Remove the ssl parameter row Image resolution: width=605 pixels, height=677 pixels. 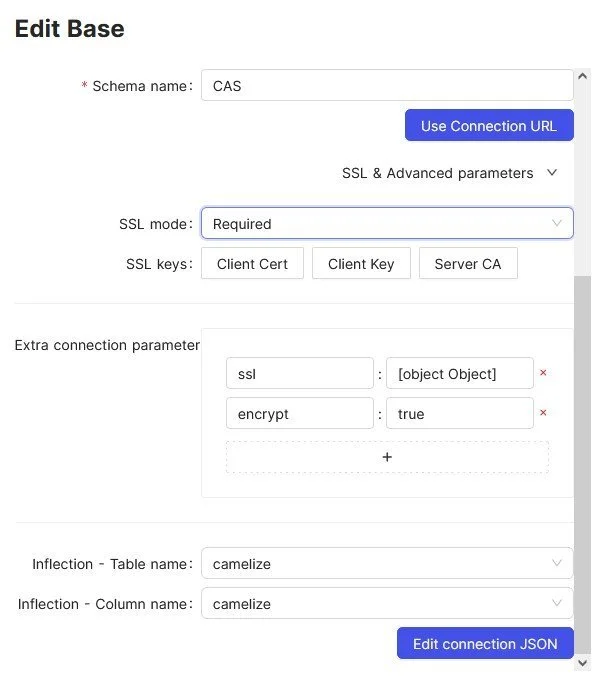pyautogui.click(x=543, y=373)
